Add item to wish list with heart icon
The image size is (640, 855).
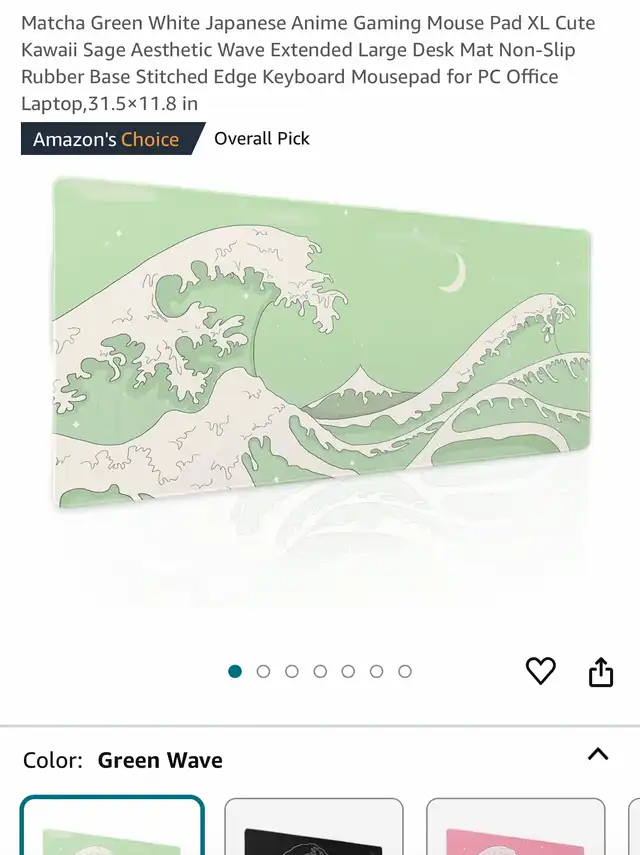tap(540, 671)
